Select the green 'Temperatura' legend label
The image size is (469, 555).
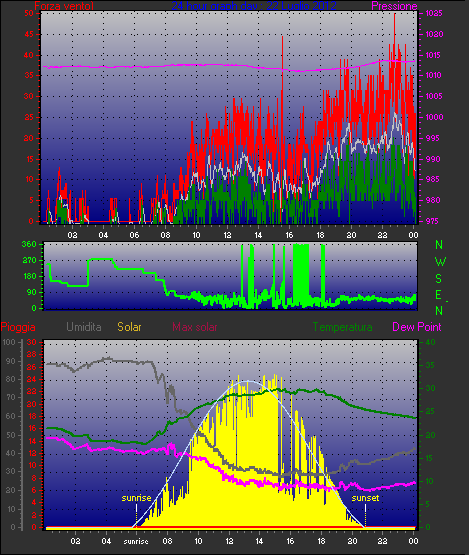(342, 327)
